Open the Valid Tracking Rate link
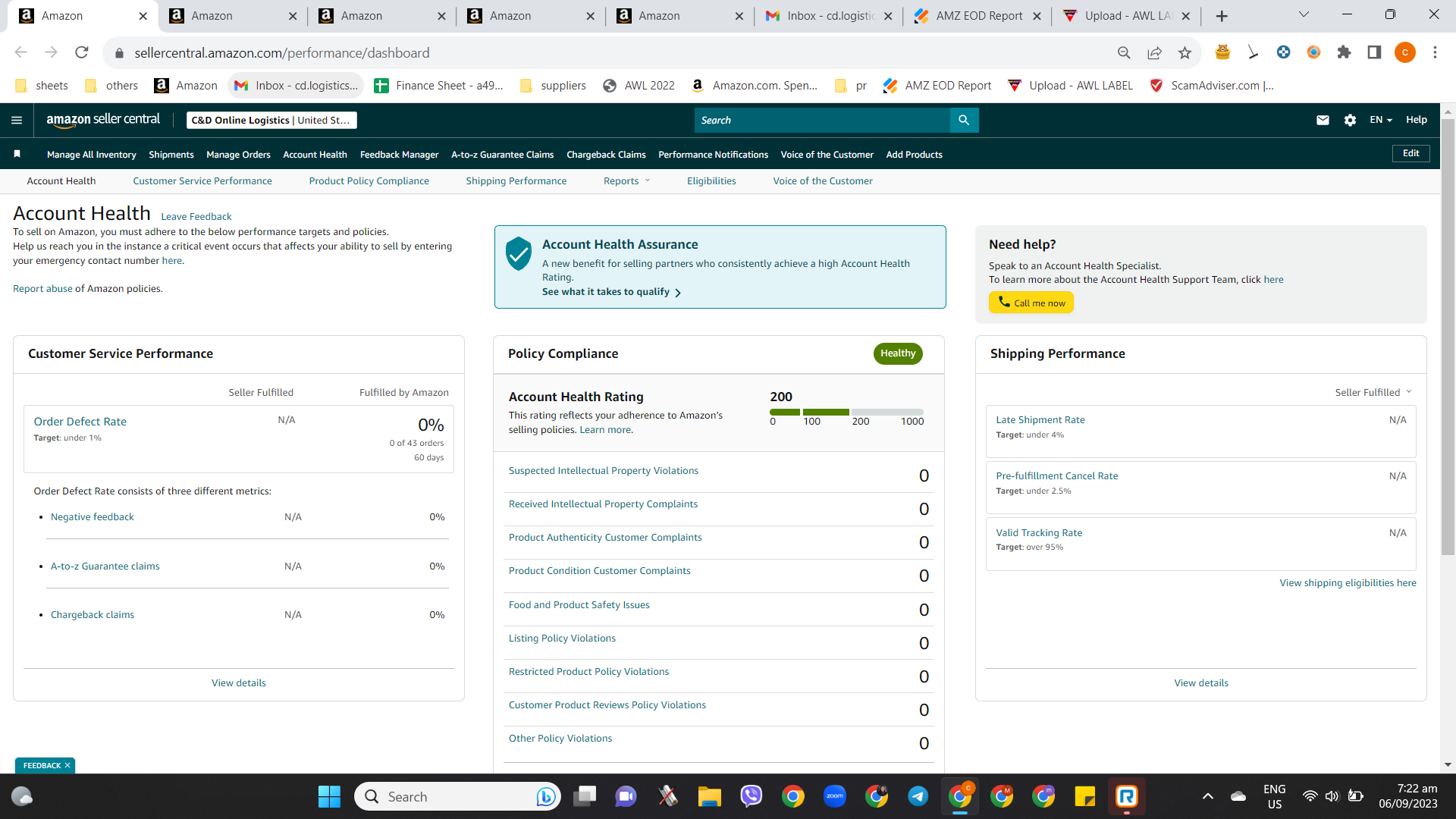This screenshot has width=1456, height=819. (x=1039, y=532)
